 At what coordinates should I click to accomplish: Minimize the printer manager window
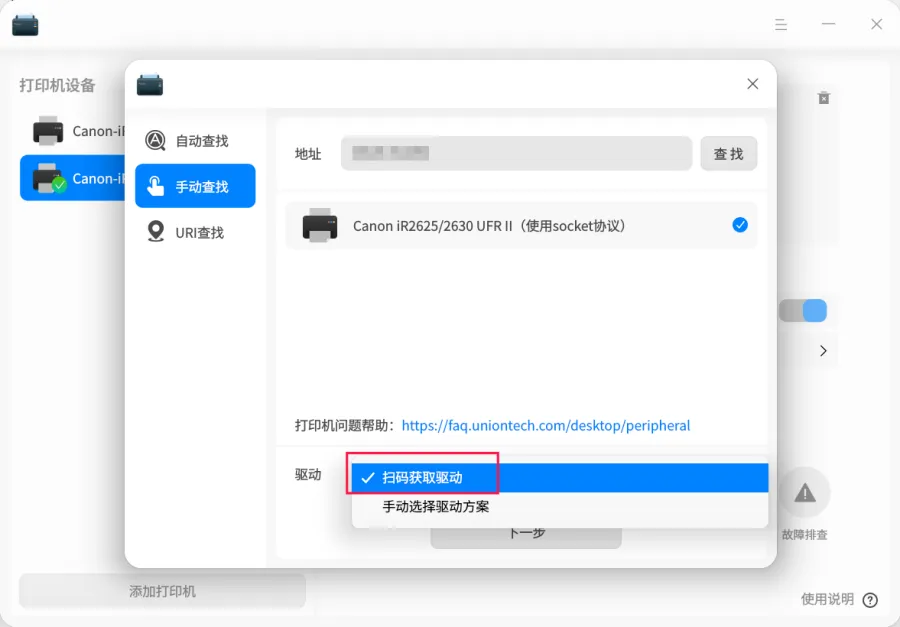point(828,24)
